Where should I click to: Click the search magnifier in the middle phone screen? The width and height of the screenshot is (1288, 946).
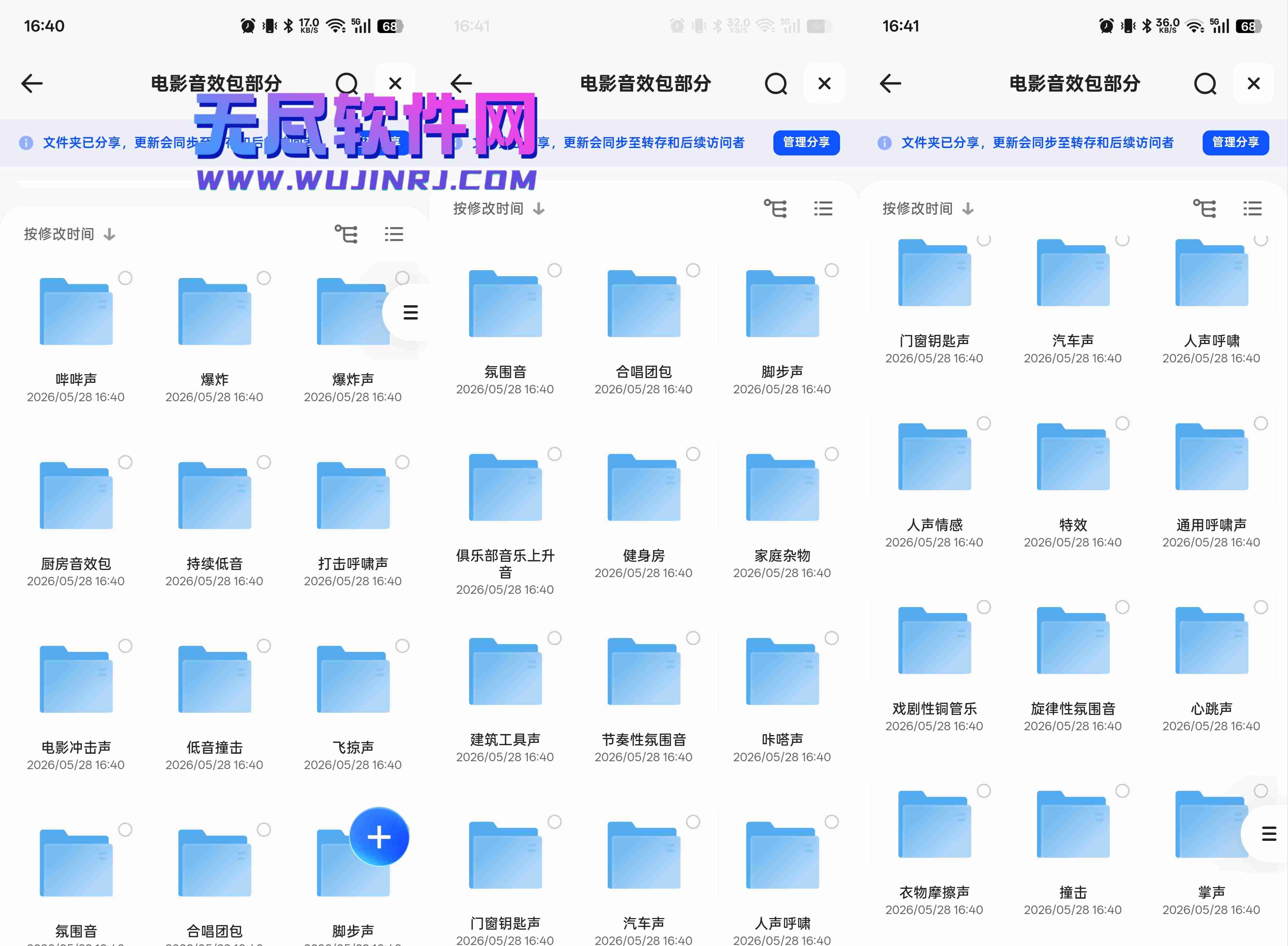[776, 84]
